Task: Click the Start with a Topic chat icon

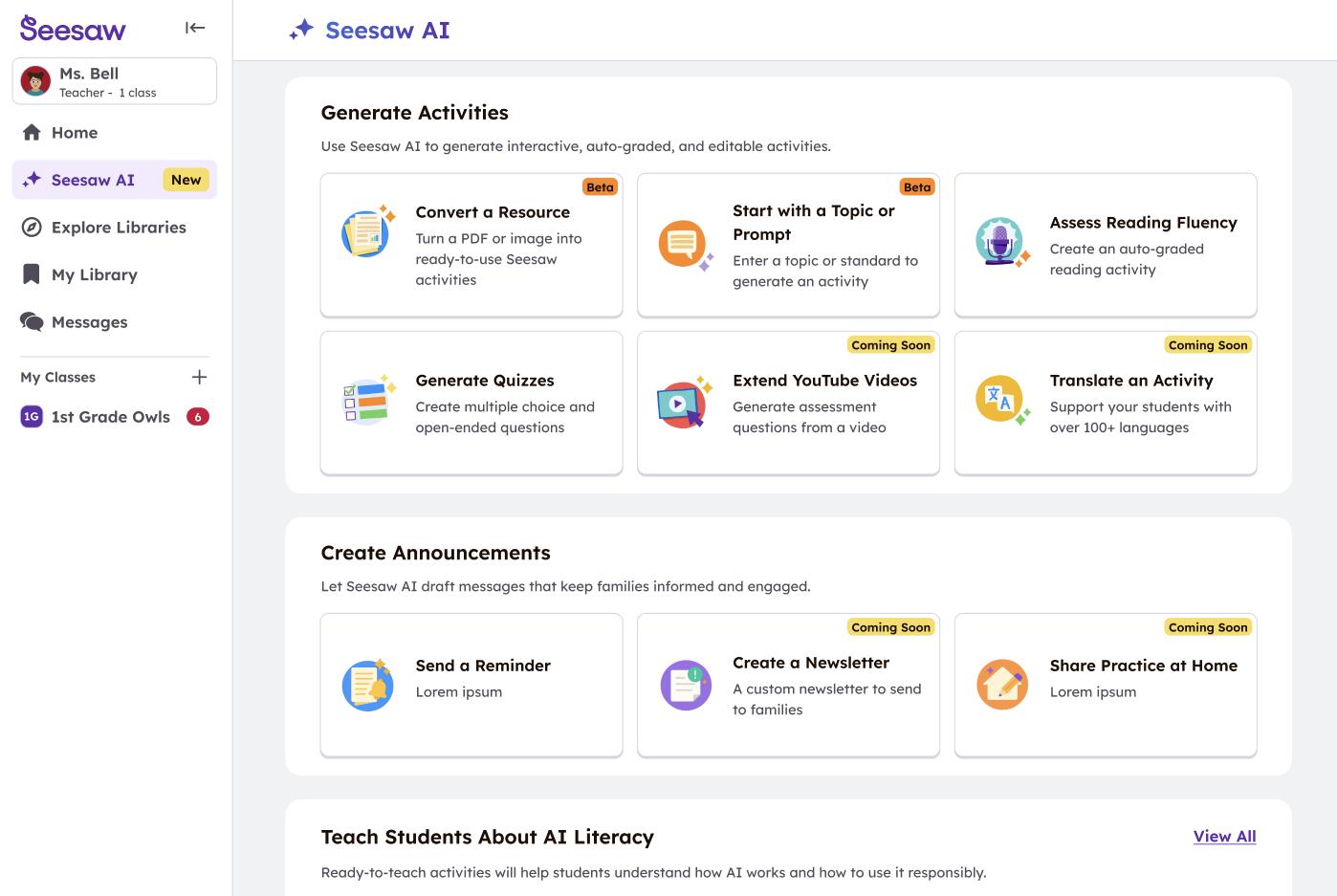Action: 686,245
